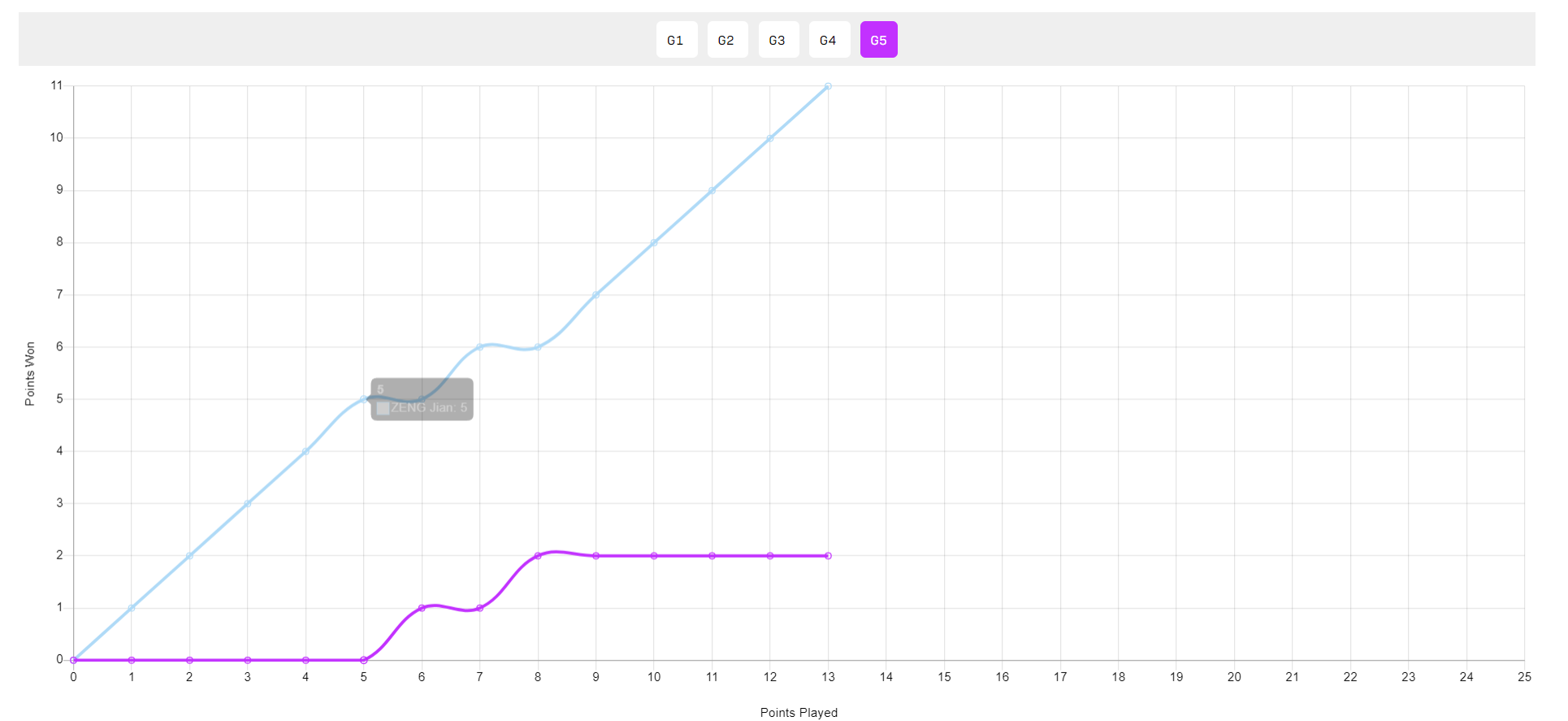The image size is (1568, 721).
Task: Click the active G5 game tab
Action: coord(878,40)
